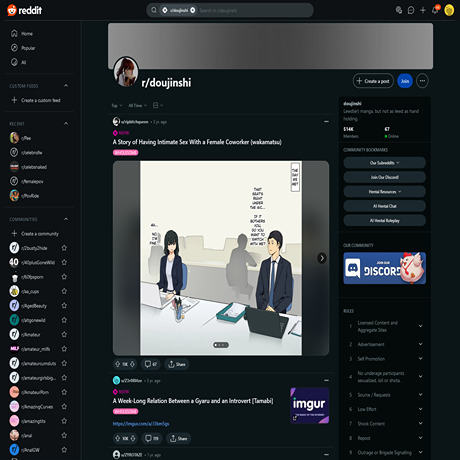The width and height of the screenshot is (460, 460).
Task: Remove the r/doujinshi search scope chip
Action: pyautogui.click(x=193, y=10)
